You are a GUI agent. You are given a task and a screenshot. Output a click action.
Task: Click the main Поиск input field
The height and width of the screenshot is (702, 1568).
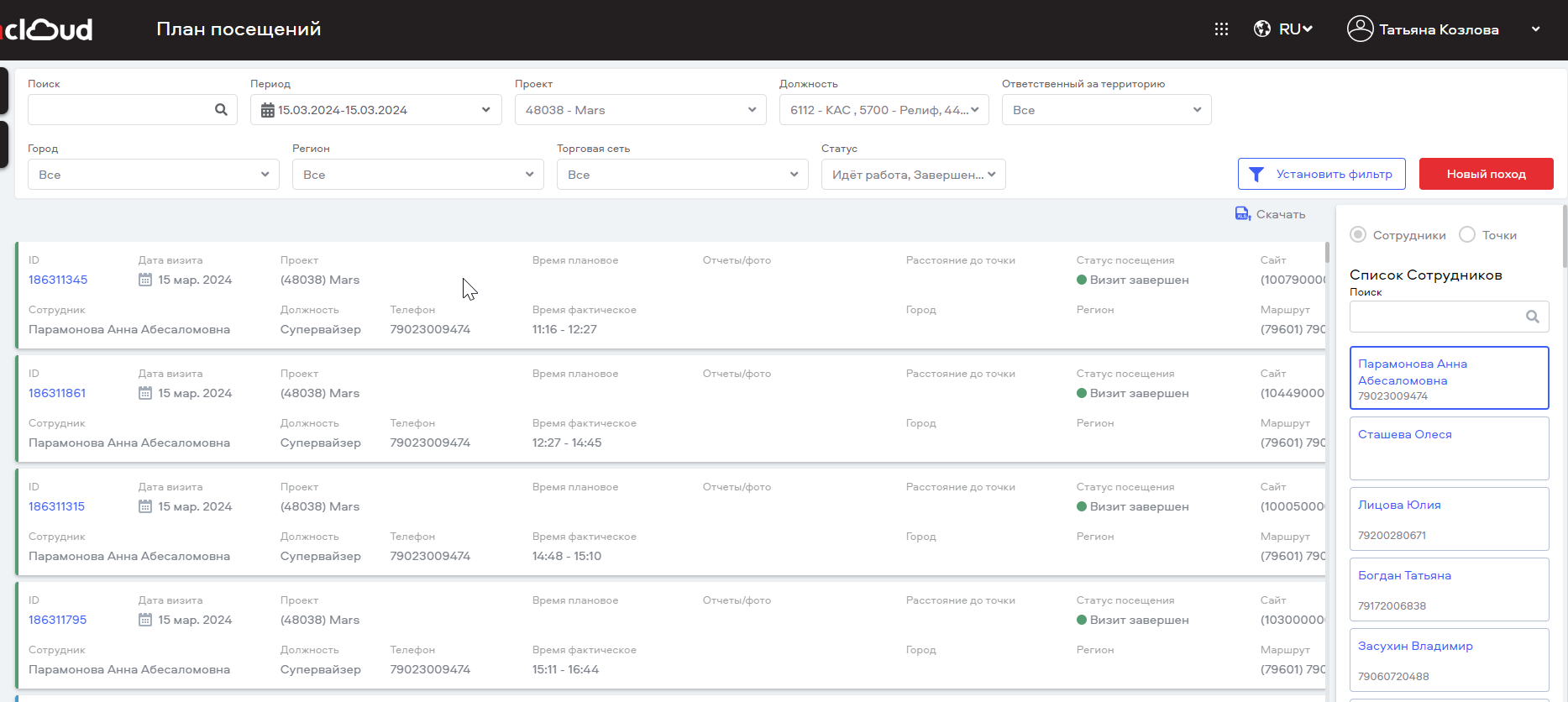pos(133,110)
